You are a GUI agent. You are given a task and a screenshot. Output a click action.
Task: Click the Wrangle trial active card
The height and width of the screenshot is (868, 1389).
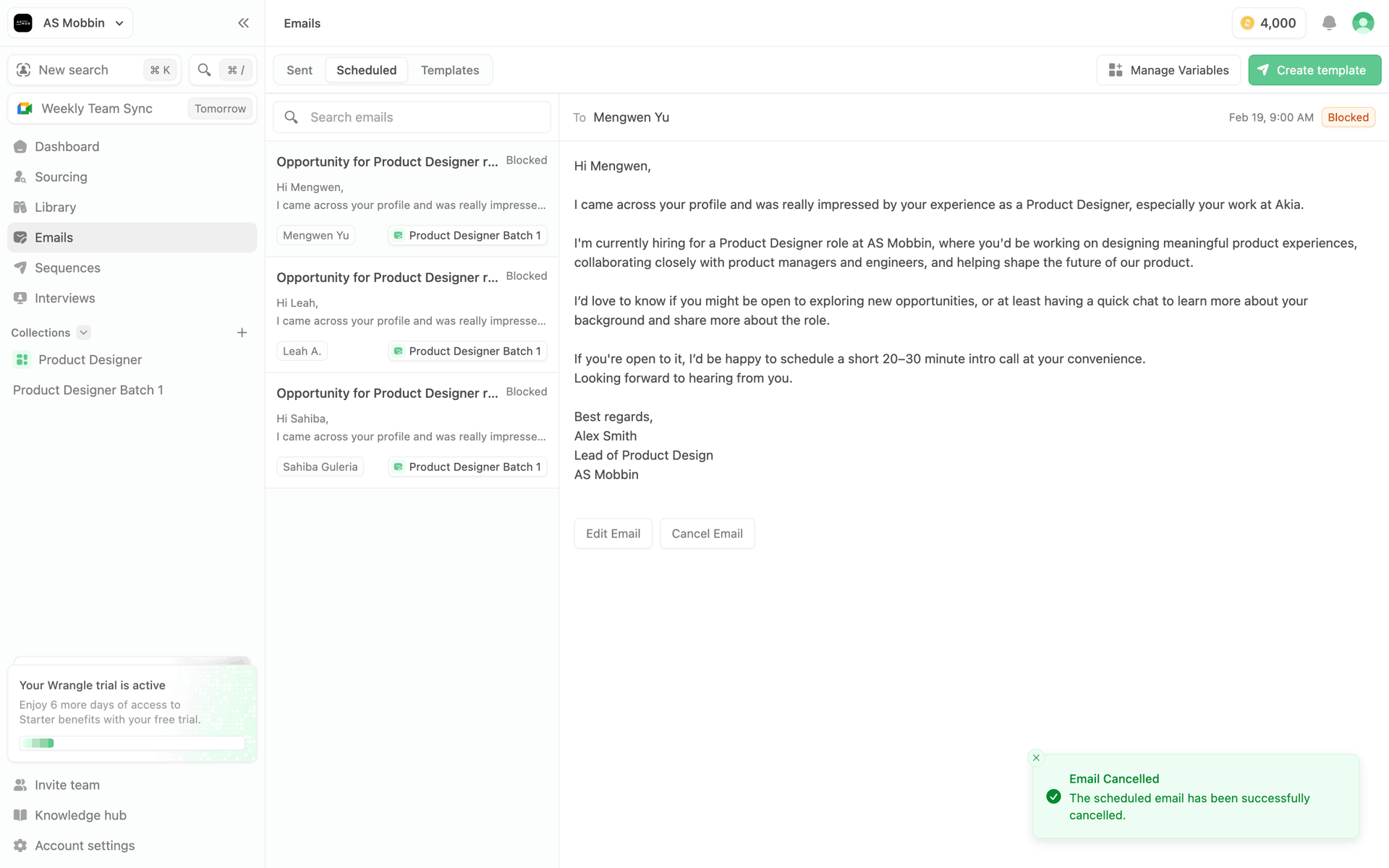(x=132, y=712)
